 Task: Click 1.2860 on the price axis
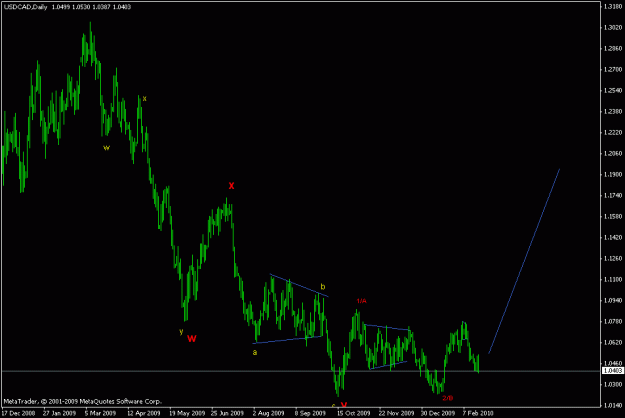tap(613, 48)
